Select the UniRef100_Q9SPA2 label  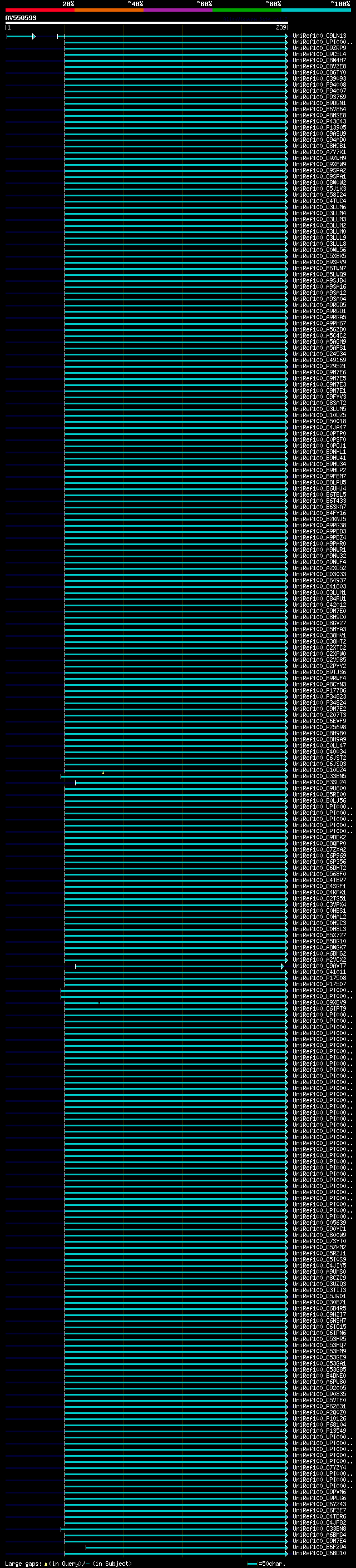319,170
